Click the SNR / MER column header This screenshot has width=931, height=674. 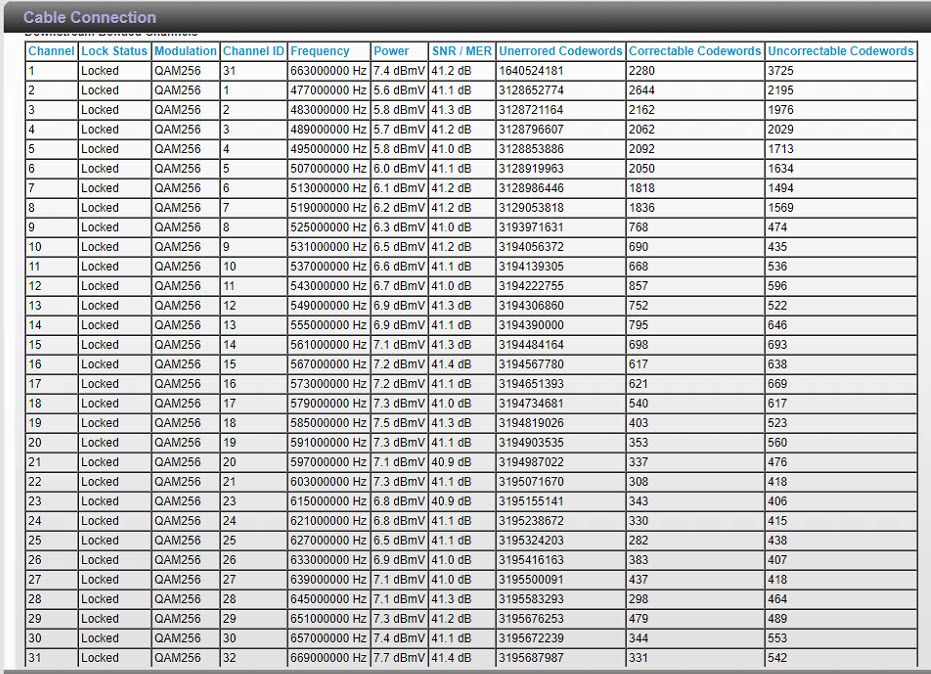tap(462, 51)
